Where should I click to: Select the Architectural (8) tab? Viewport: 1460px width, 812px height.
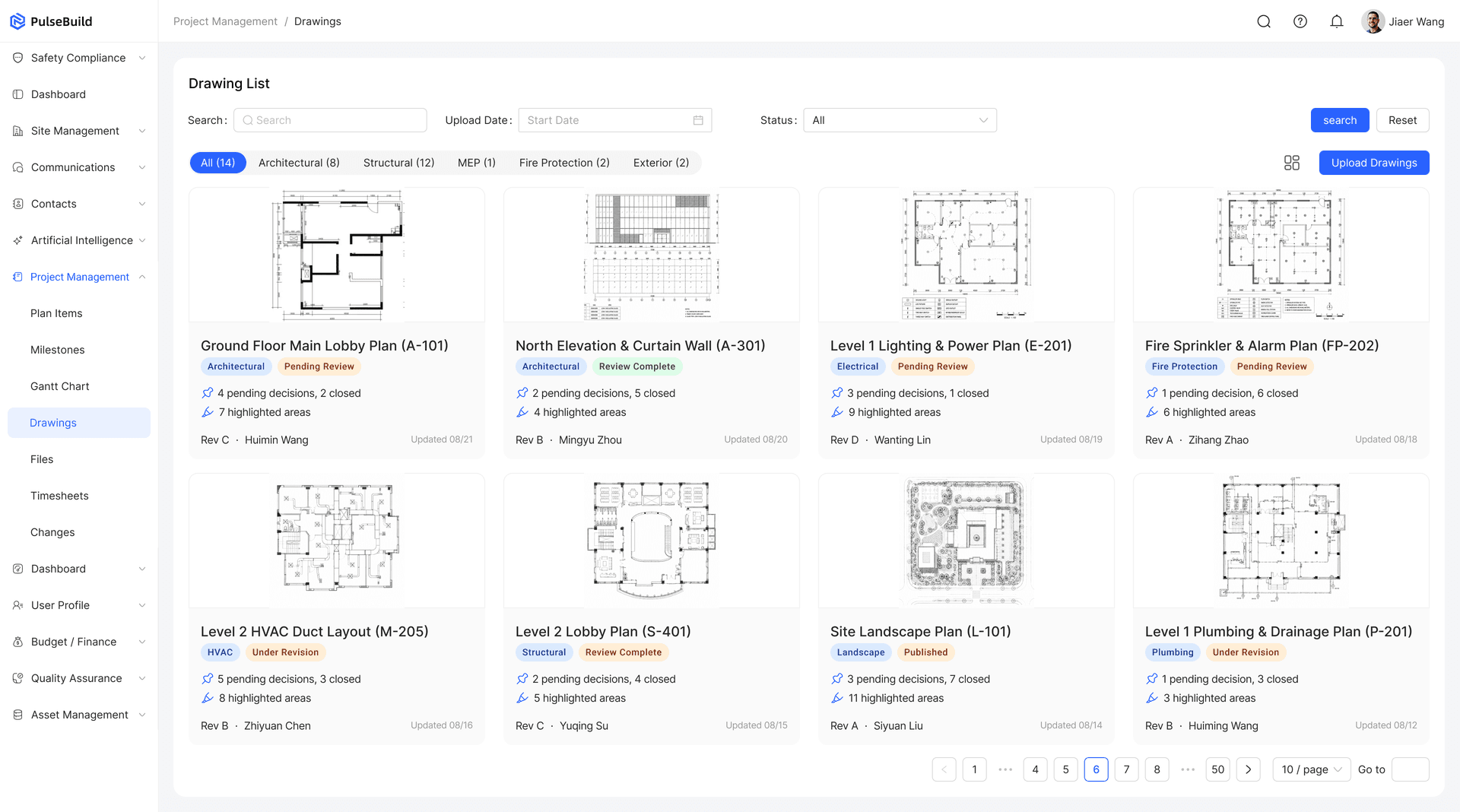[x=299, y=163]
